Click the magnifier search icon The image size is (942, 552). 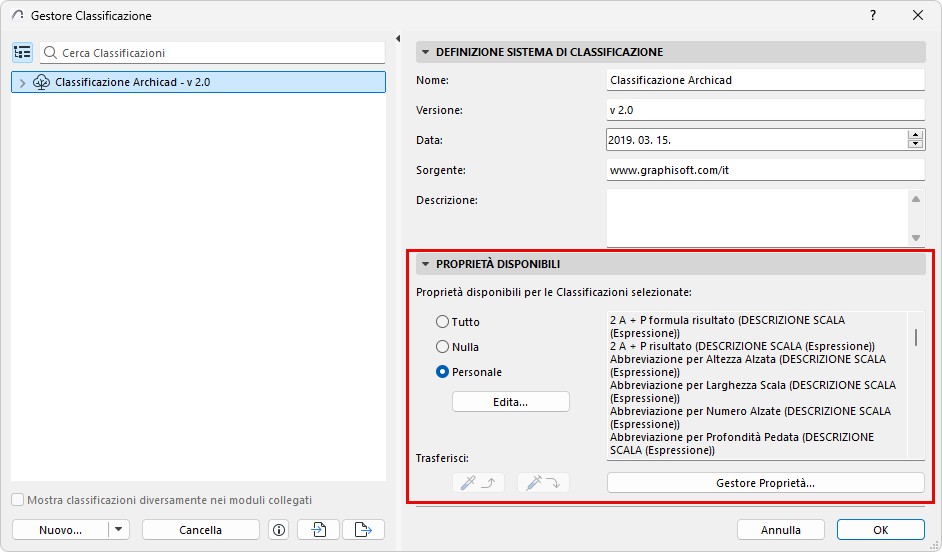pyautogui.click(x=51, y=53)
